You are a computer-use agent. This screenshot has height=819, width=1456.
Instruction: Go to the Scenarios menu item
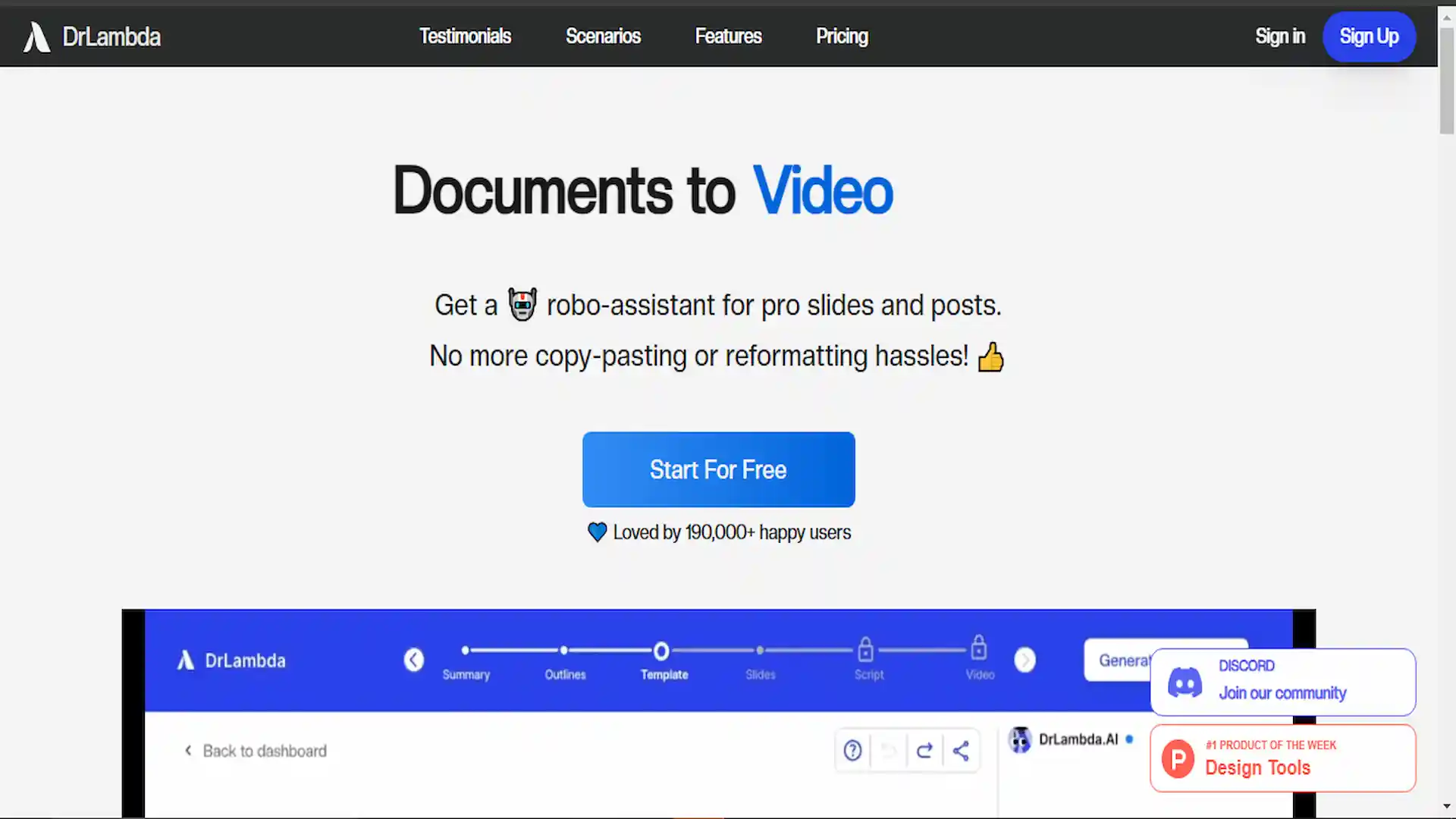[603, 36]
